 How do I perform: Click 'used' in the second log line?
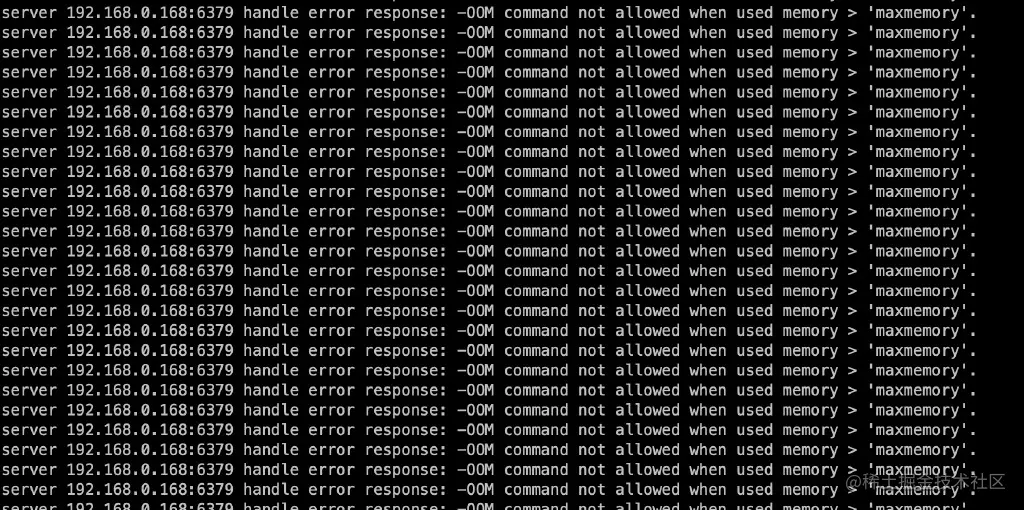pos(754,33)
